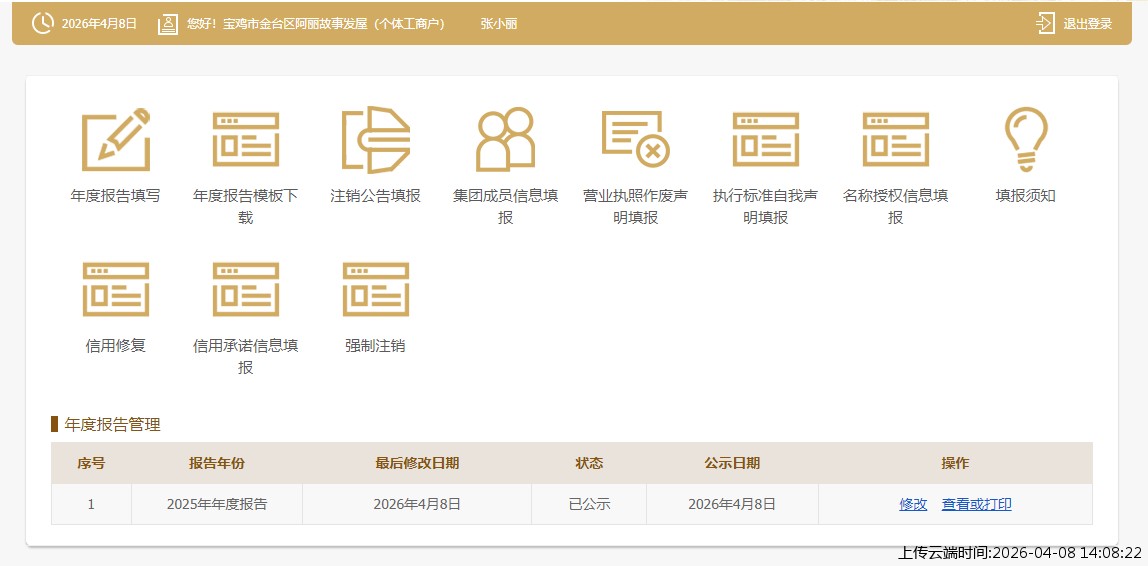Screen dimensions: 1148x566
Task: Click the 年度报告模板下载 label text
Action: (246, 207)
